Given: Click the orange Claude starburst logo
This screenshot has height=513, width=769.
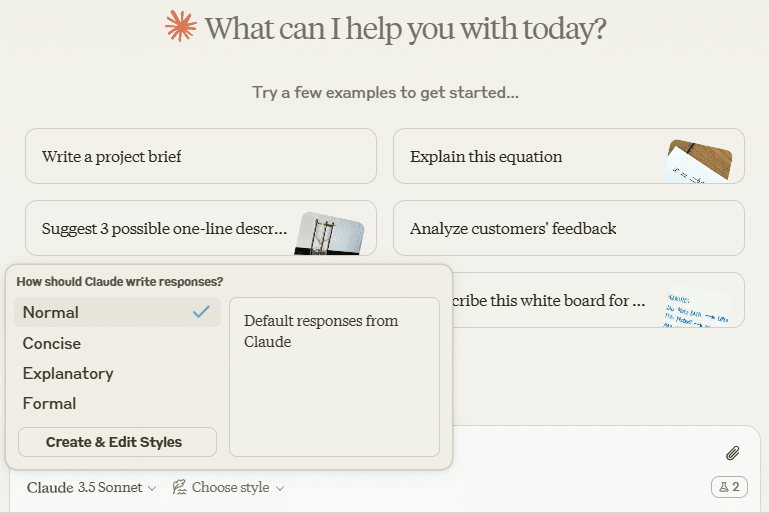Looking at the screenshot, I should [x=180, y=26].
